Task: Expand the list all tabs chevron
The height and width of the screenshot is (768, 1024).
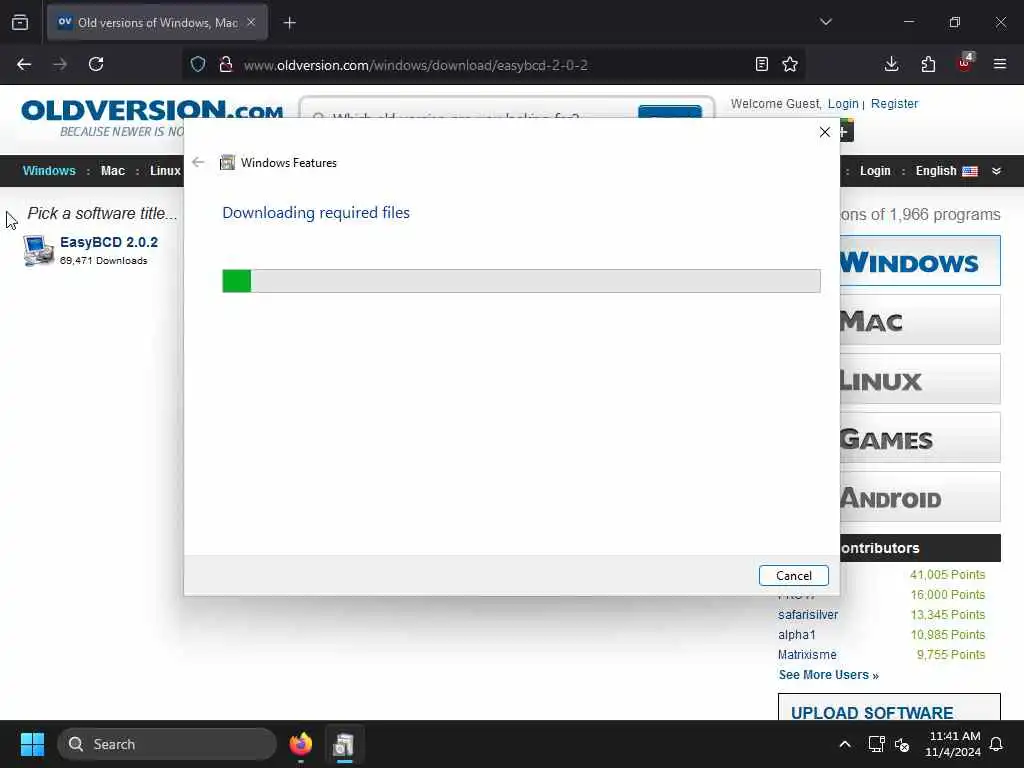Action: coord(825,22)
